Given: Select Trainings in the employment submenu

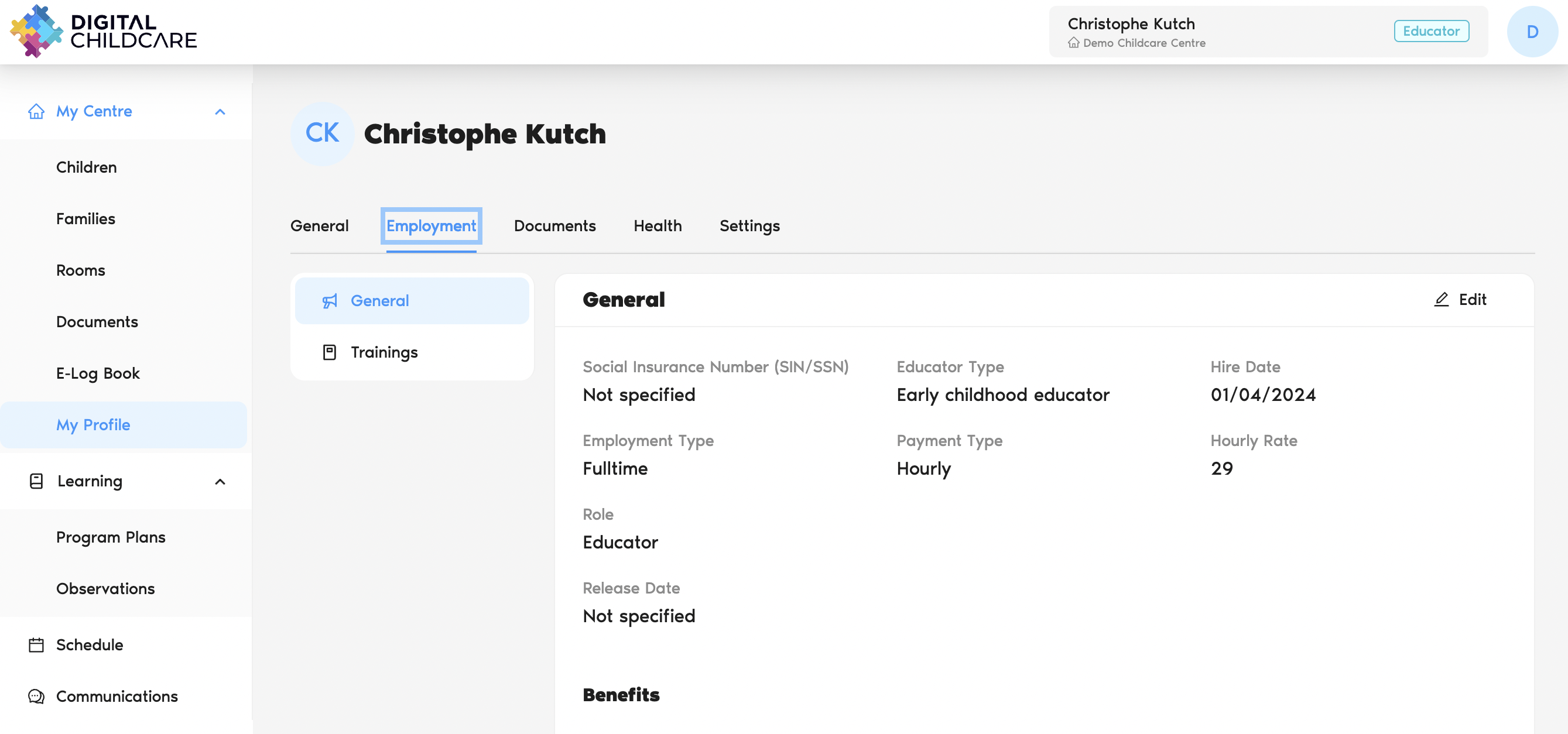Looking at the screenshot, I should 384,352.
